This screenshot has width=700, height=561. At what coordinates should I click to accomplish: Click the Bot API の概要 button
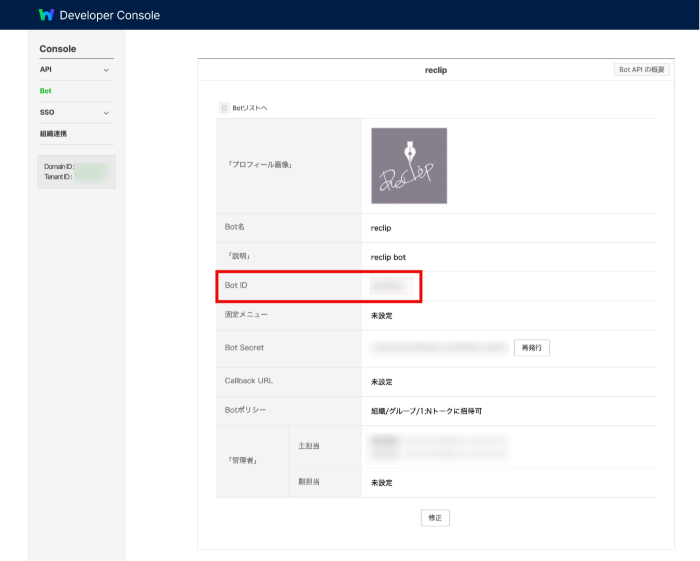click(x=641, y=70)
